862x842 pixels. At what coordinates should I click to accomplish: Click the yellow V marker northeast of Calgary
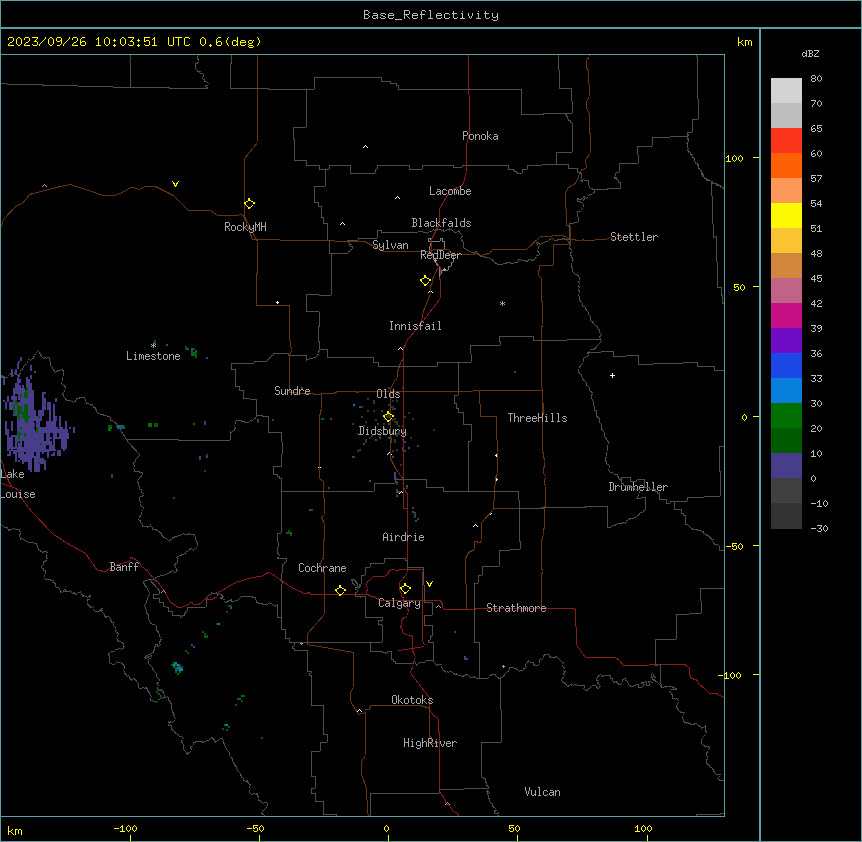tap(429, 584)
